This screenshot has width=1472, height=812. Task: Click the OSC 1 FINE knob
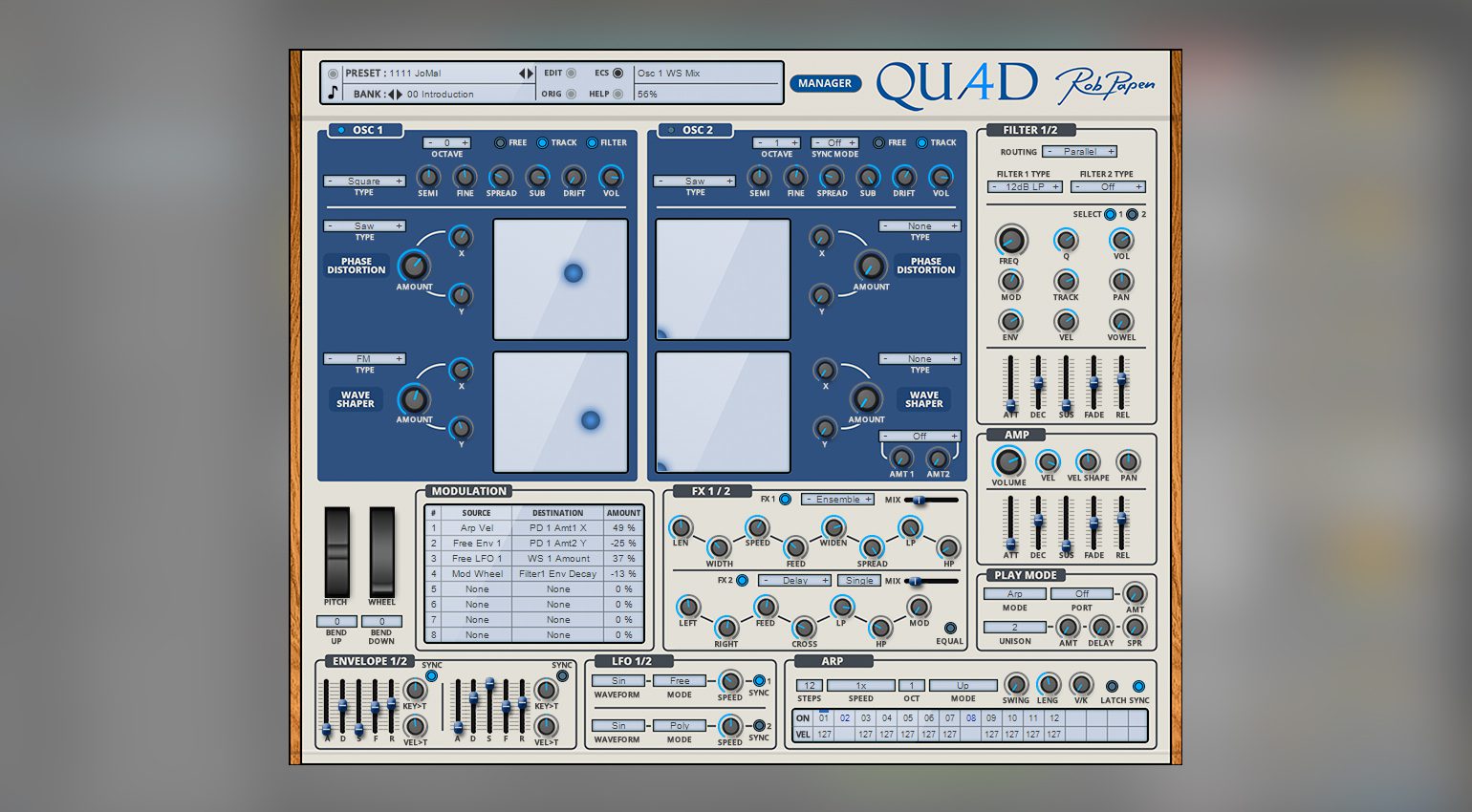[465, 177]
